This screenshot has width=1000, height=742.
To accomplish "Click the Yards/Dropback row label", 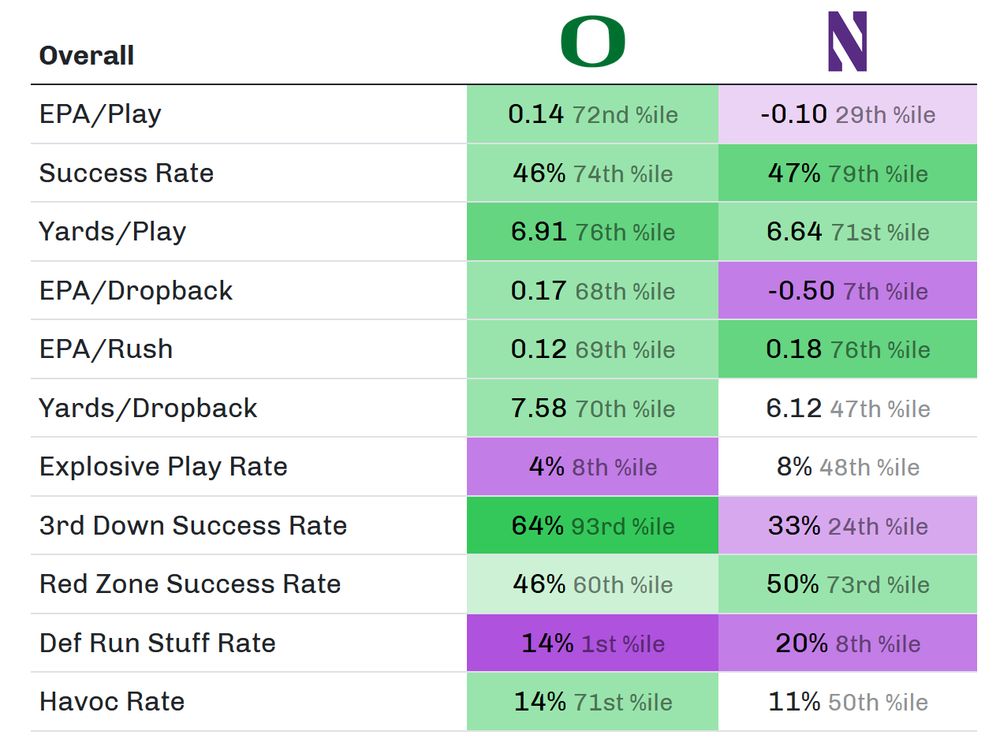I will click(x=148, y=408).
